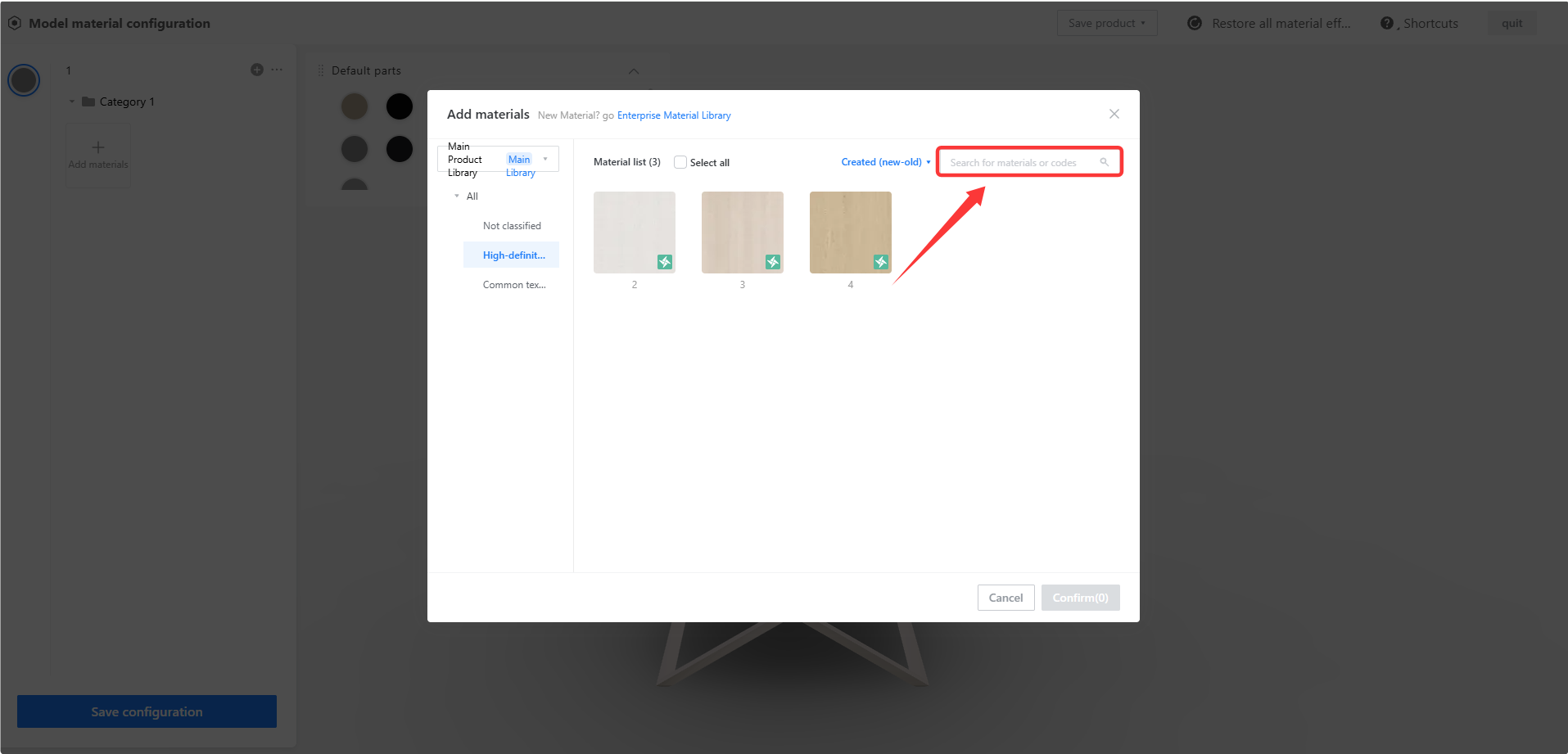1568x754 pixels.
Task: Open Shortcuts help
Action: point(1430,23)
